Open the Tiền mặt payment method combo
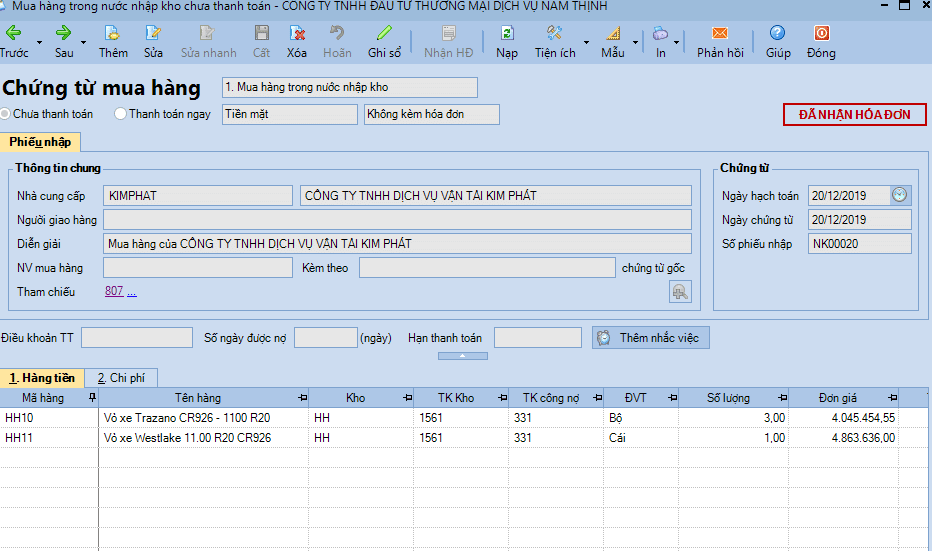The height and width of the screenshot is (551, 932). coord(290,114)
